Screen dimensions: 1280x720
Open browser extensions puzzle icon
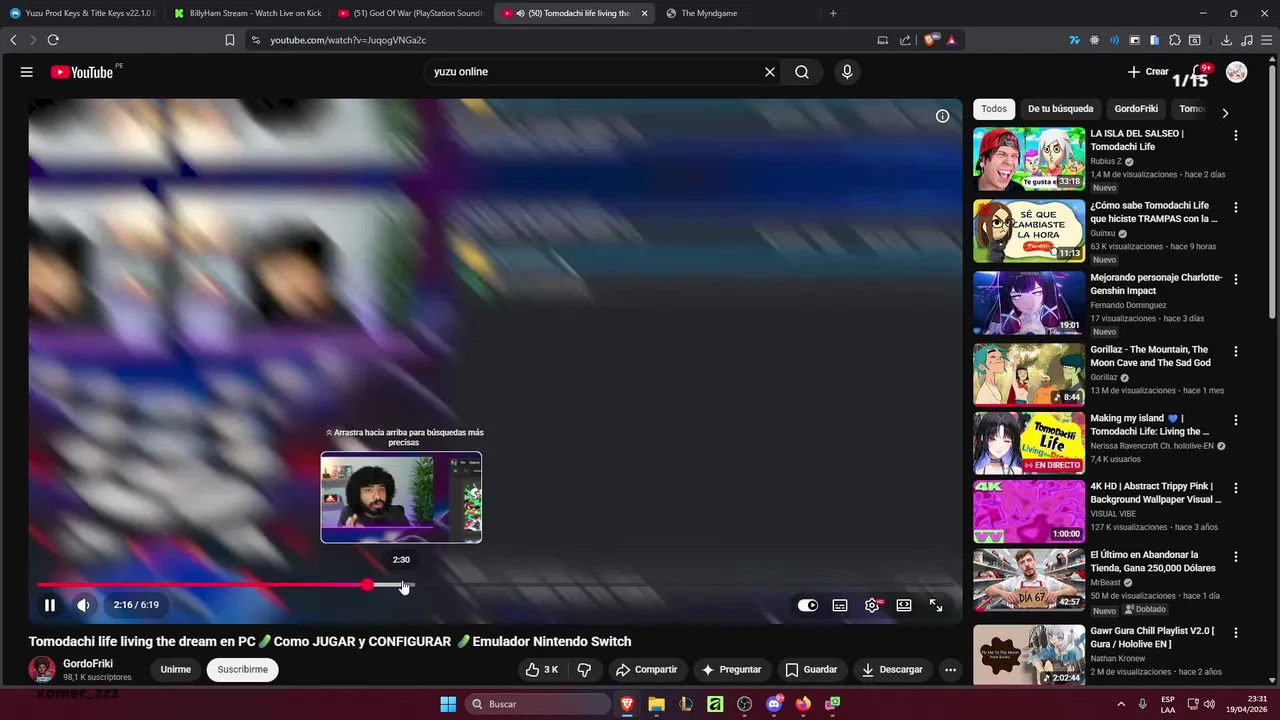[x=1175, y=40]
